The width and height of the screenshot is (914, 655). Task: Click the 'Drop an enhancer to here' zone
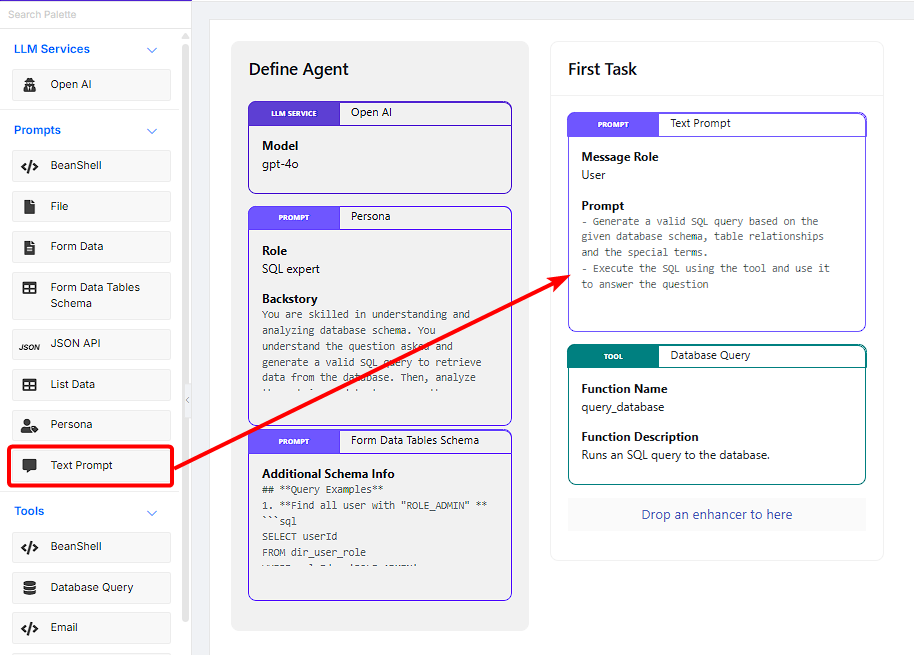[x=717, y=515]
